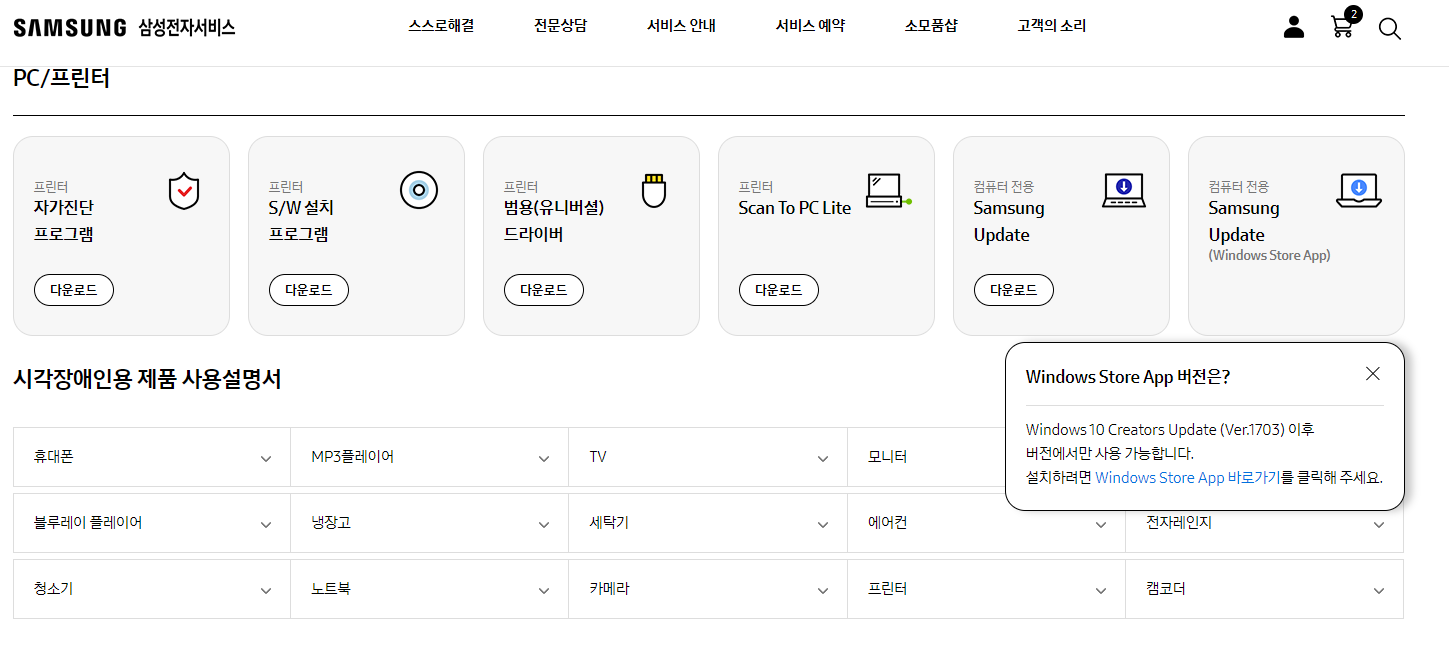Click the Samsung Update Windows Store App icon

tap(1358, 189)
